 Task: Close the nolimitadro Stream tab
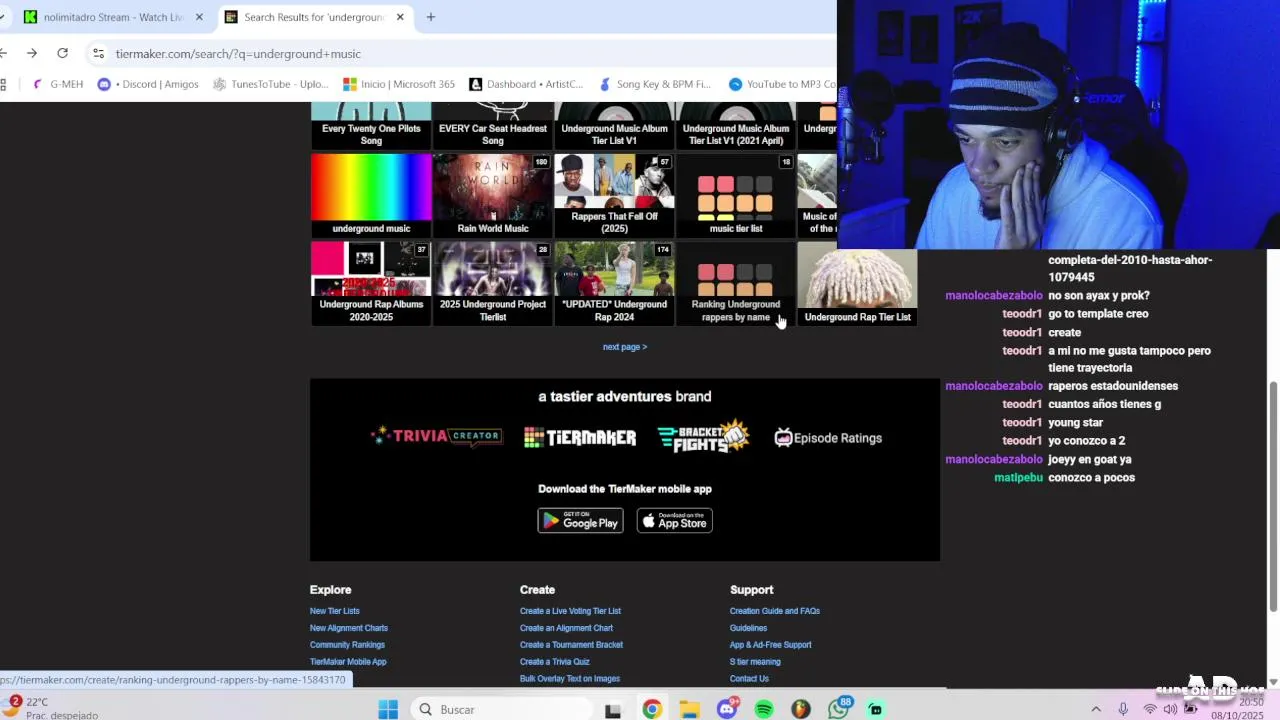(199, 17)
